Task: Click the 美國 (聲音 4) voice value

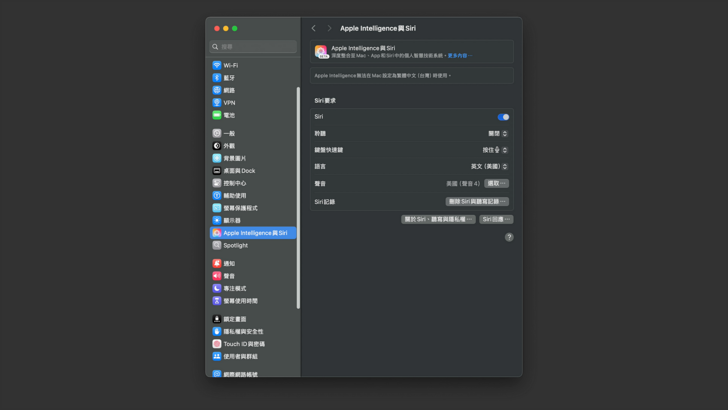Action: pos(463,184)
